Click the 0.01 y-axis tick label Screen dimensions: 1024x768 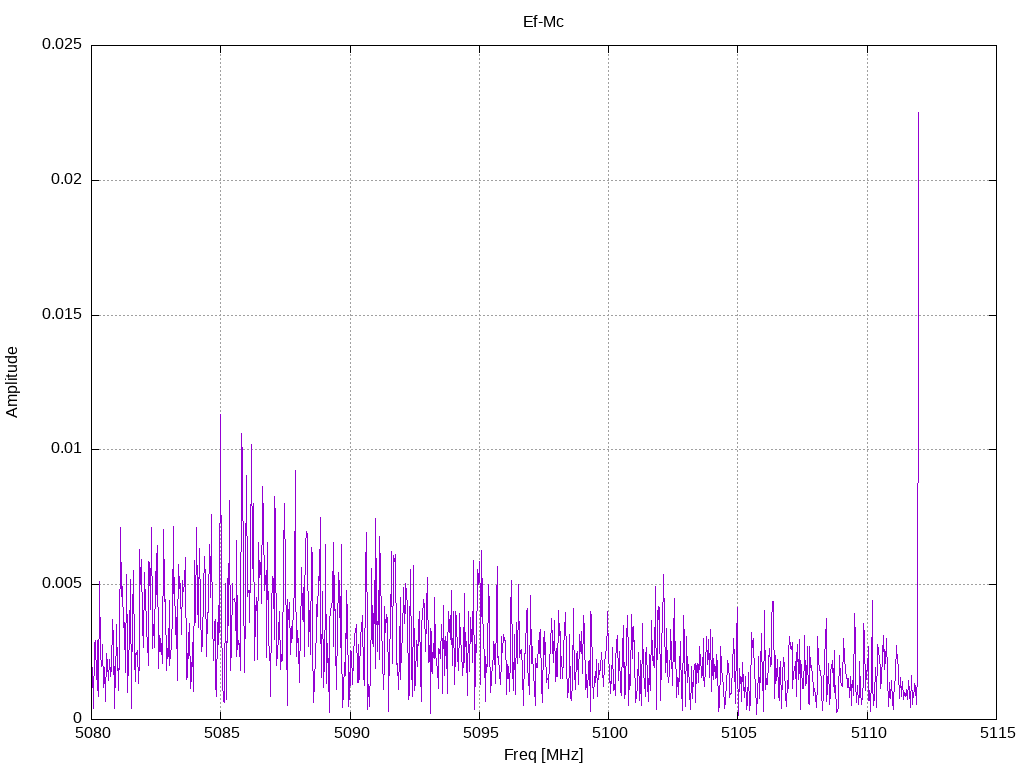point(65,449)
